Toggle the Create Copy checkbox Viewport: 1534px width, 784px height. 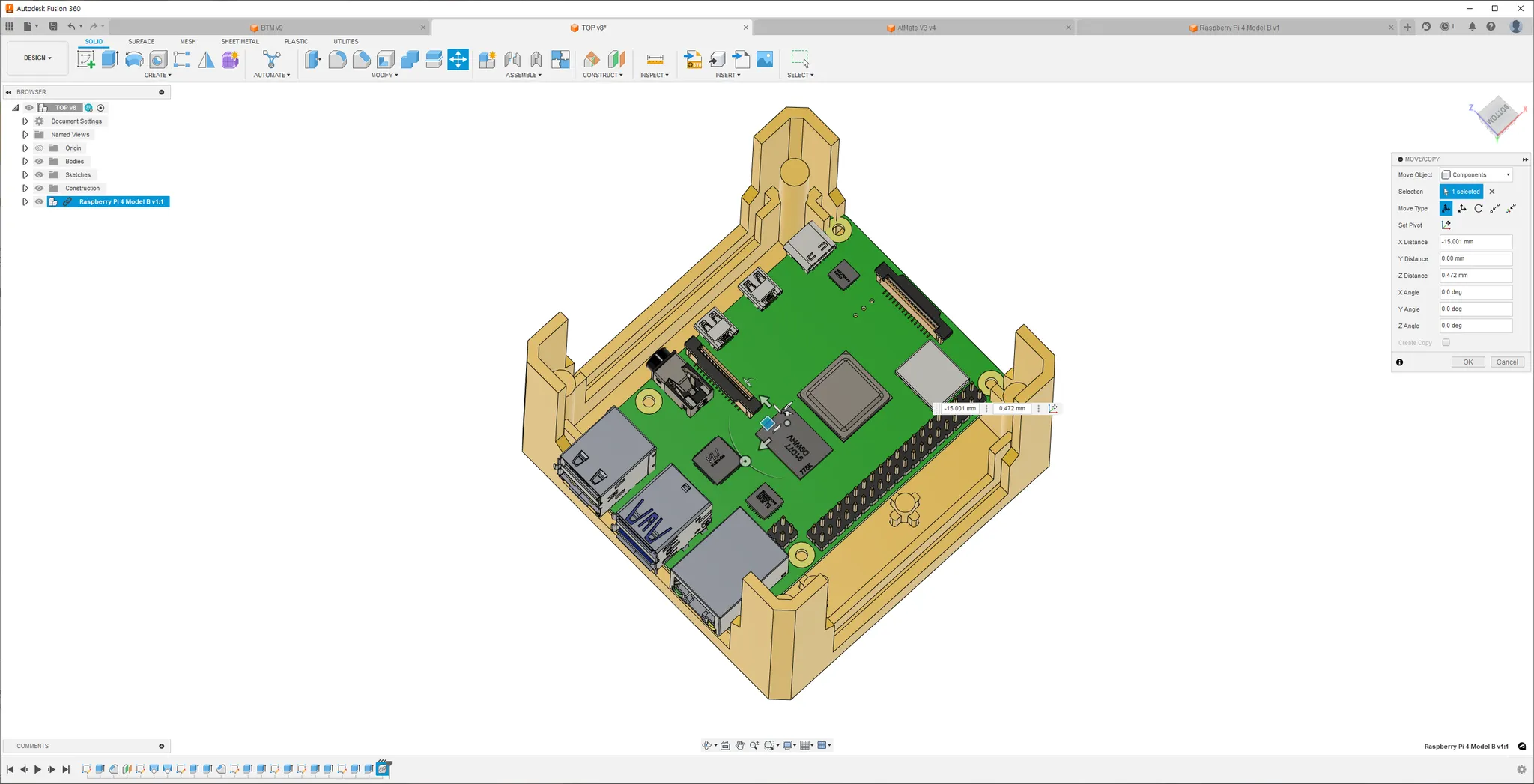point(1446,343)
